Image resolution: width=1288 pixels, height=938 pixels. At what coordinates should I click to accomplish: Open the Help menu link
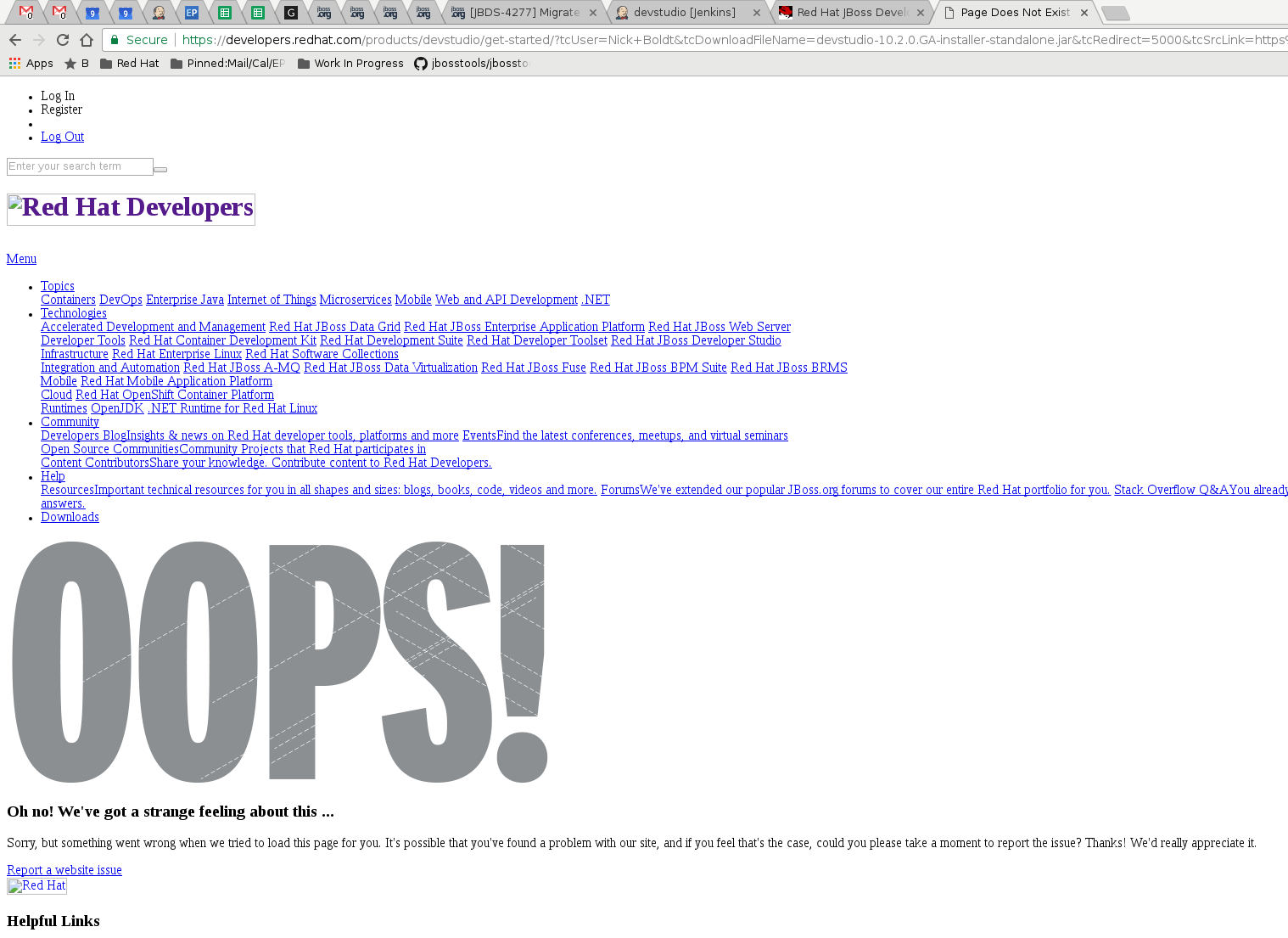53,476
